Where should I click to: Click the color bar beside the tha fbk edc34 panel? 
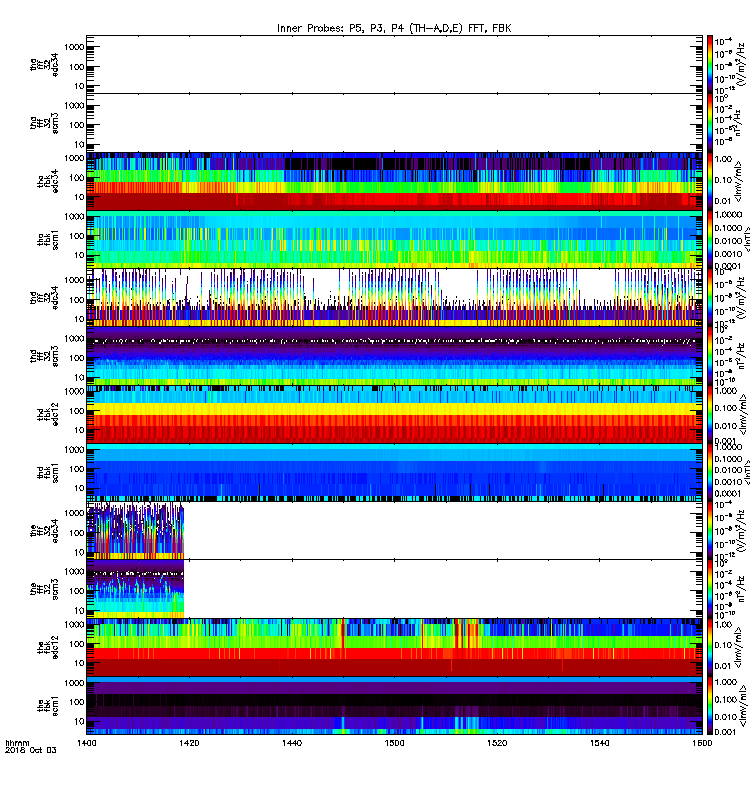[x=709, y=181]
